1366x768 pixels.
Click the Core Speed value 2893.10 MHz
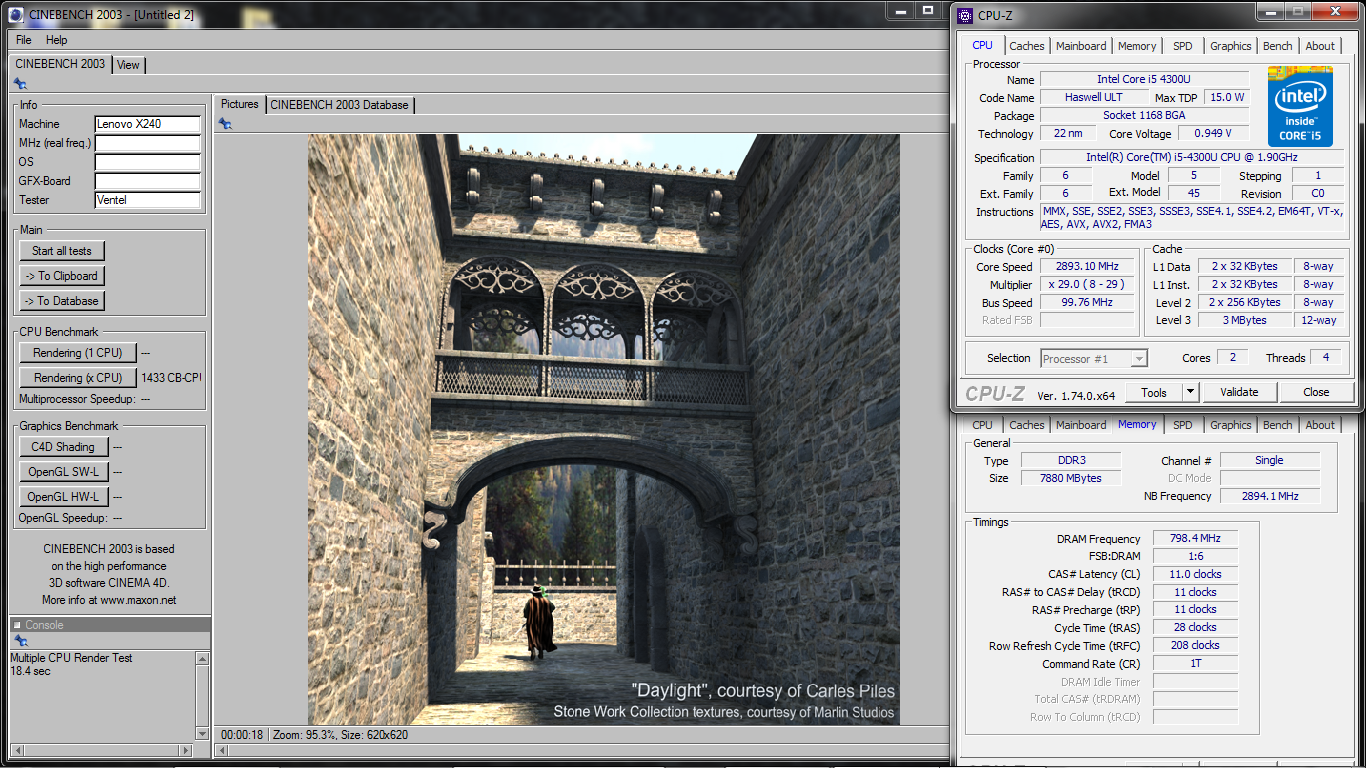point(1087,266)
